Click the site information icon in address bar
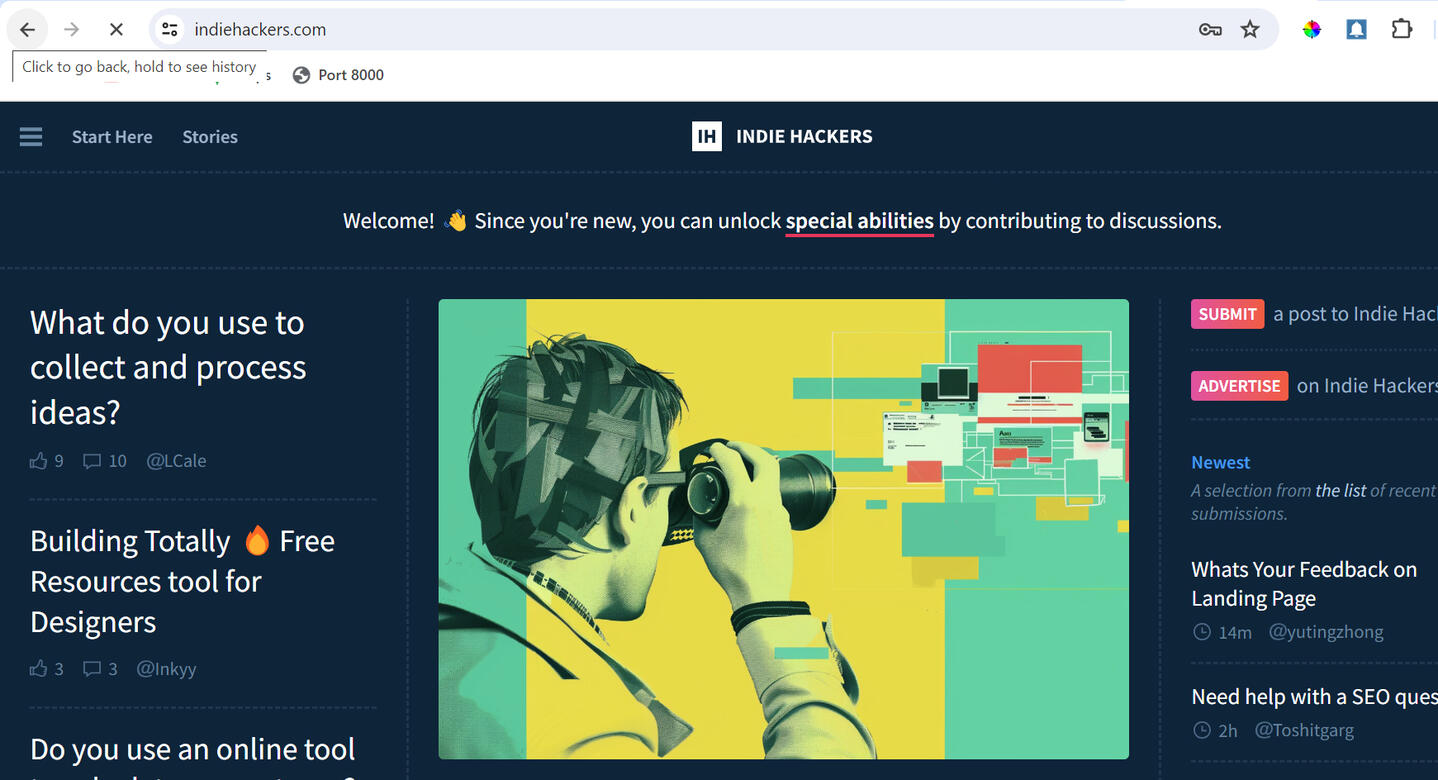Viewport: 1438px width, 780px height. pyautogui.click(x=171, y=30)
